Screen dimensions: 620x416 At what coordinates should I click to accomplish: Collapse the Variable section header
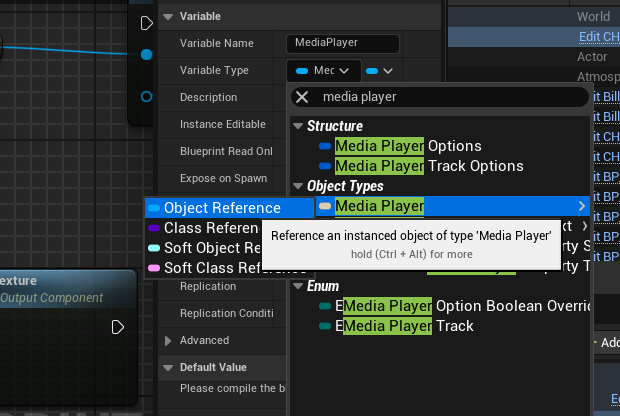(167, 17)
